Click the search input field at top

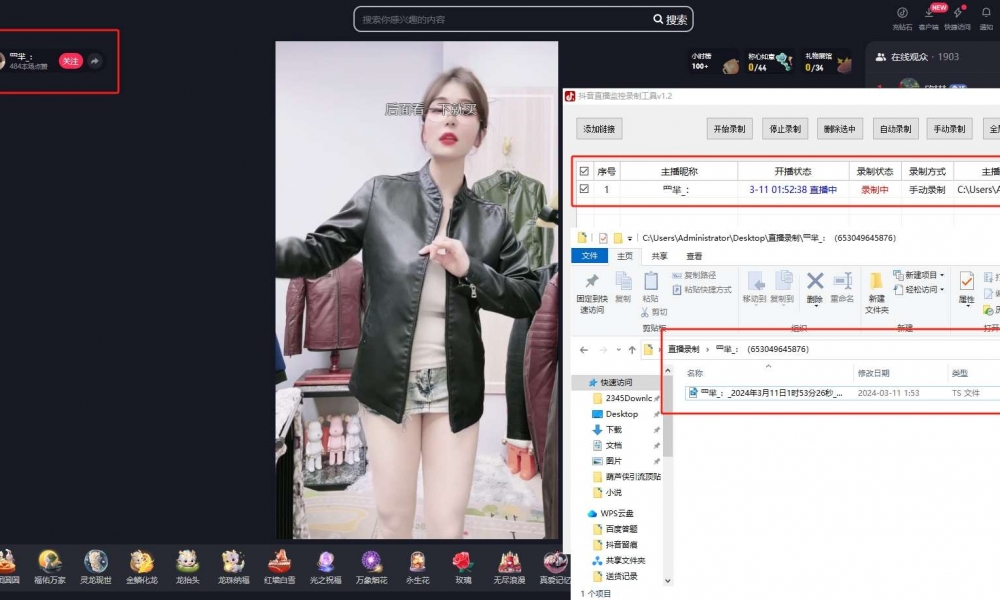click(x=500, y=19)
